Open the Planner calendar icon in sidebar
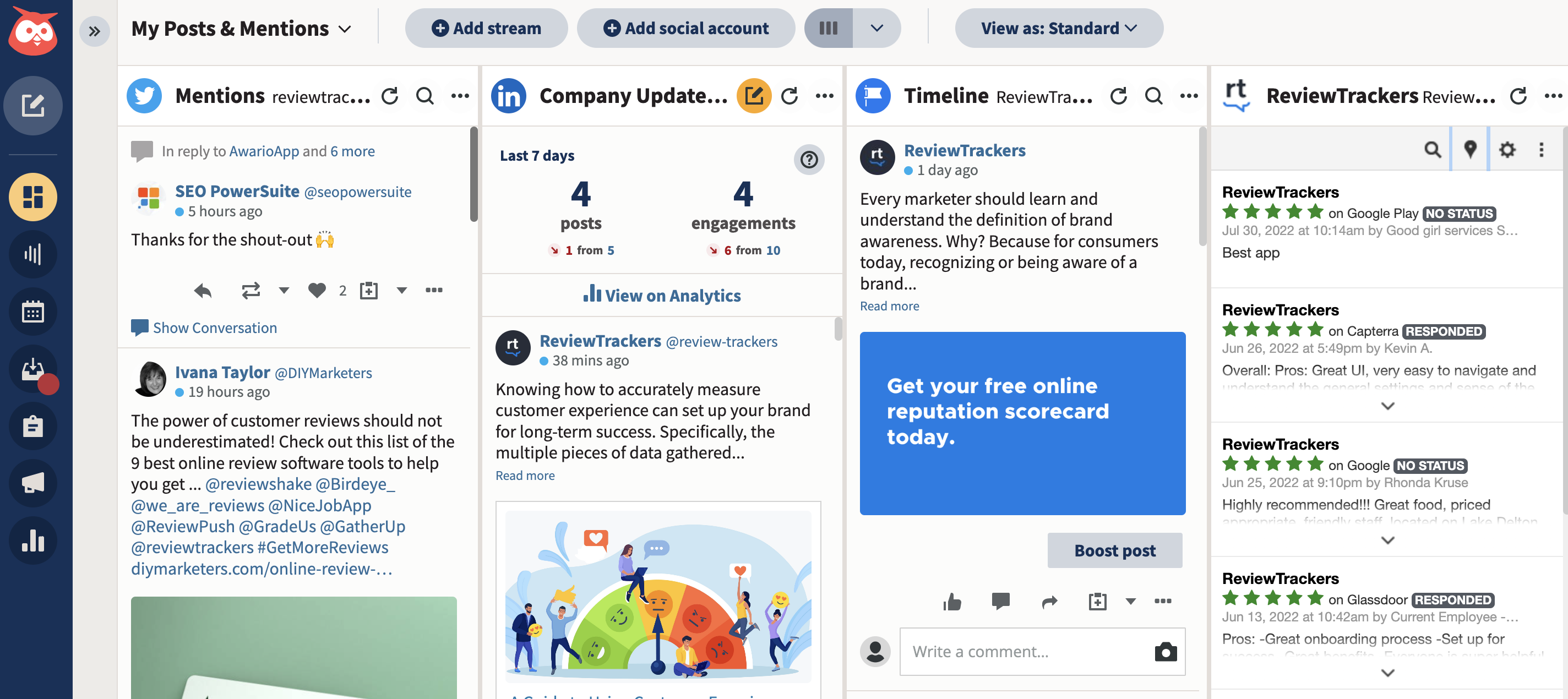 (x=33, y=312)
